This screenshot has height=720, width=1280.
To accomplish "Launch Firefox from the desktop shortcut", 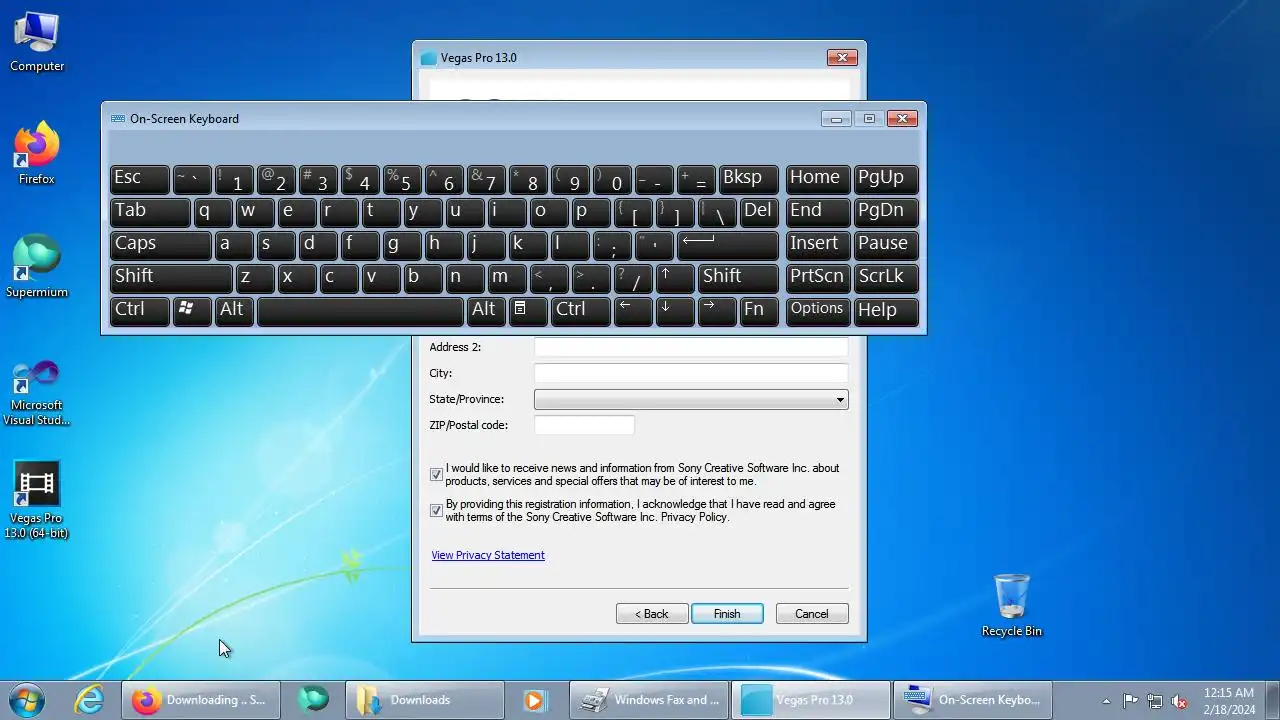I will coord(37,154).
